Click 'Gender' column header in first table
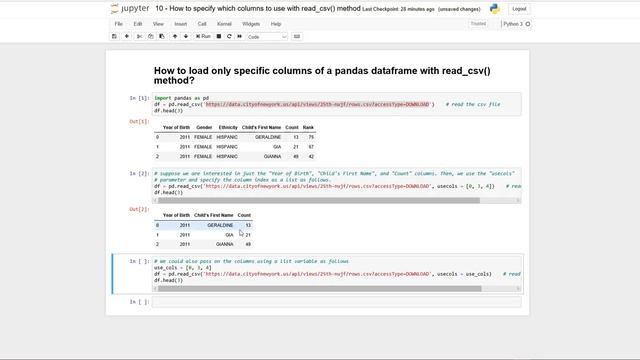Viewport: 640px width, 360px height. click(204, 127)
